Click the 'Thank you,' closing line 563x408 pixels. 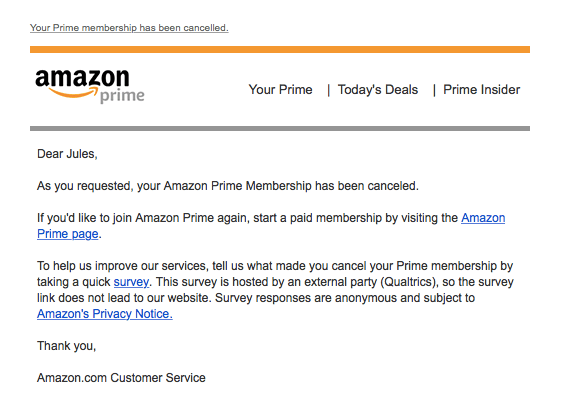tap(66, 346)
